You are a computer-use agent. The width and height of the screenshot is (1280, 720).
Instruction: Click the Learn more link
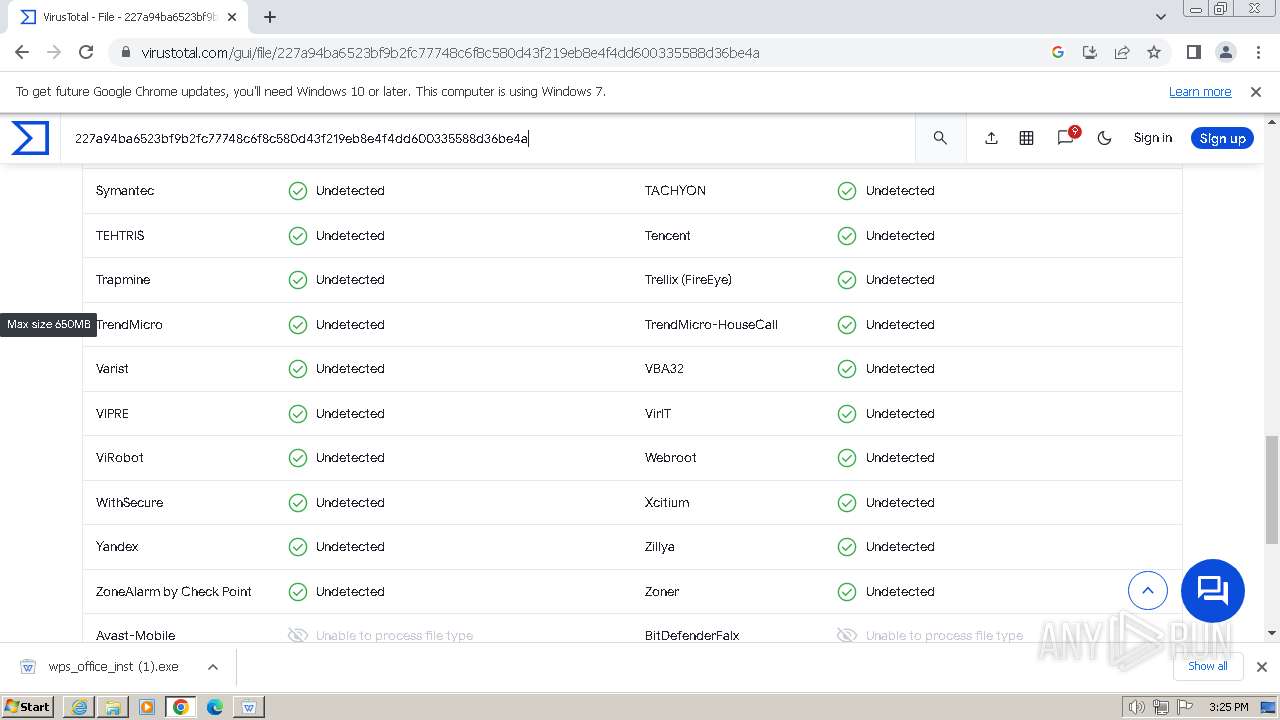pyautogui.click(x=1200, y=91)
